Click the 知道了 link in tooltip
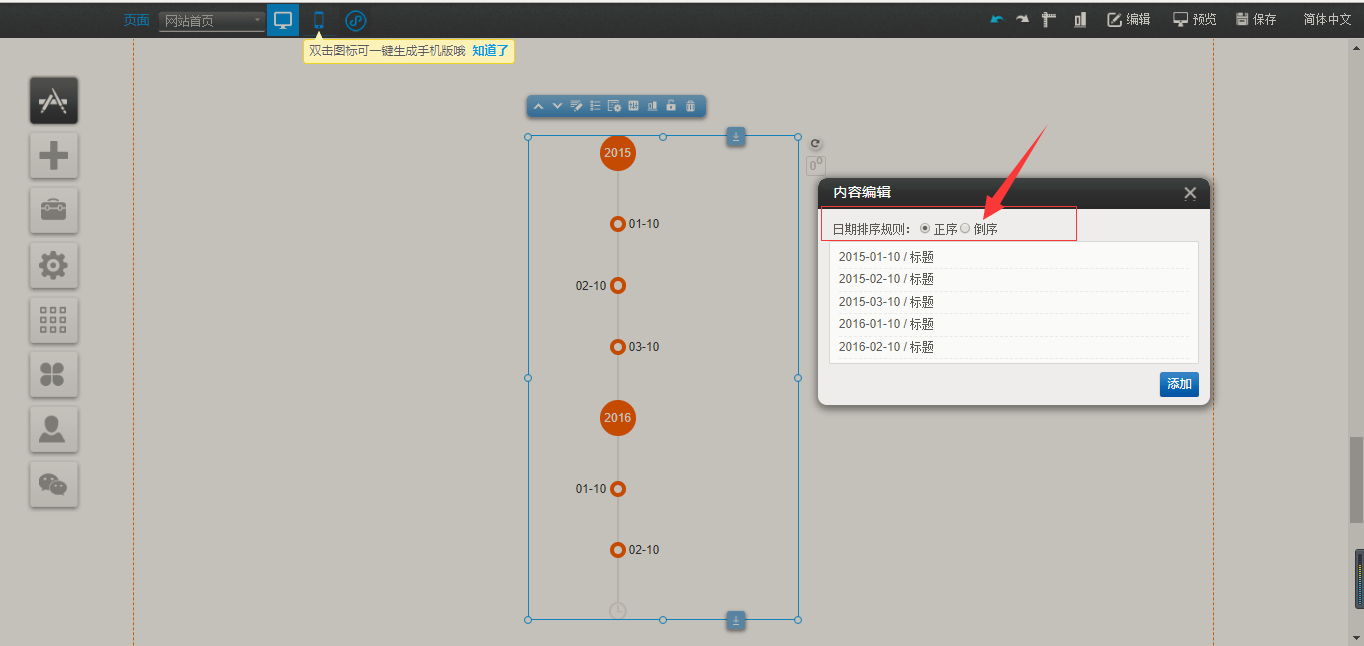Image resolution: width=1364 pixels, height=646 pixels. (x=490, y=51)
